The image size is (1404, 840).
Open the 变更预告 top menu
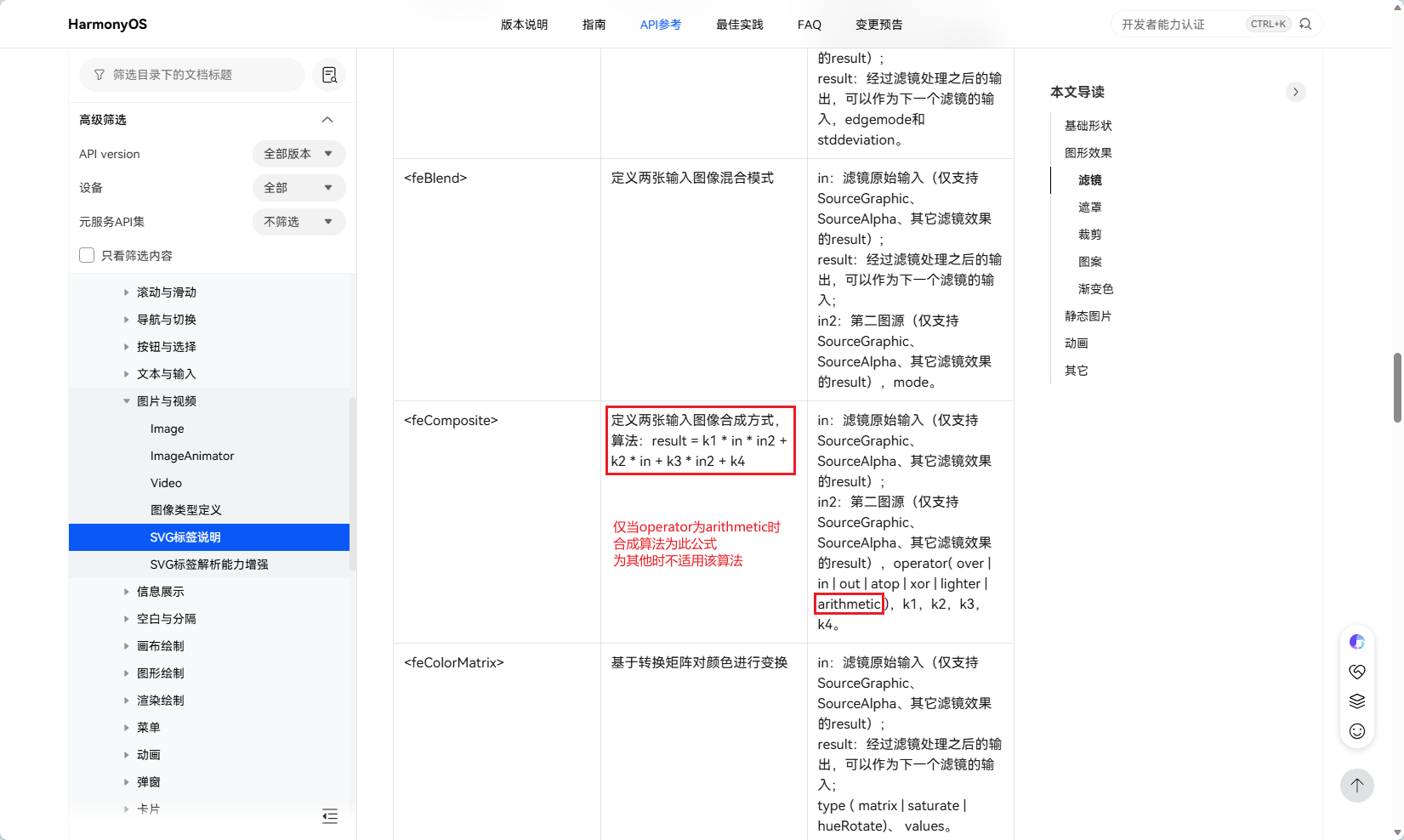tap(878, 25)
